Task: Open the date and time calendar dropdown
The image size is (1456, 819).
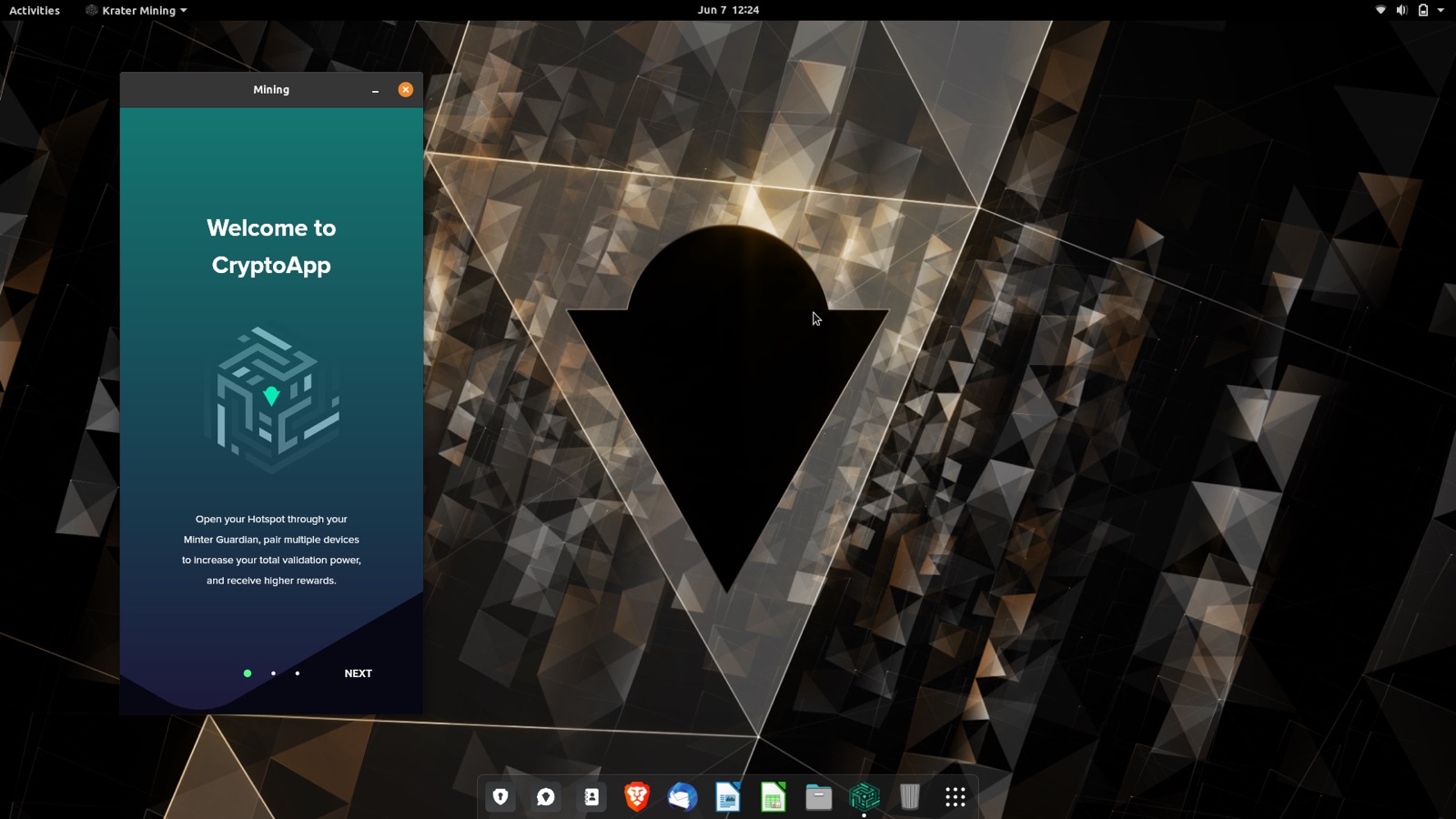Action: pyautogui.click(x=728, y=10)
